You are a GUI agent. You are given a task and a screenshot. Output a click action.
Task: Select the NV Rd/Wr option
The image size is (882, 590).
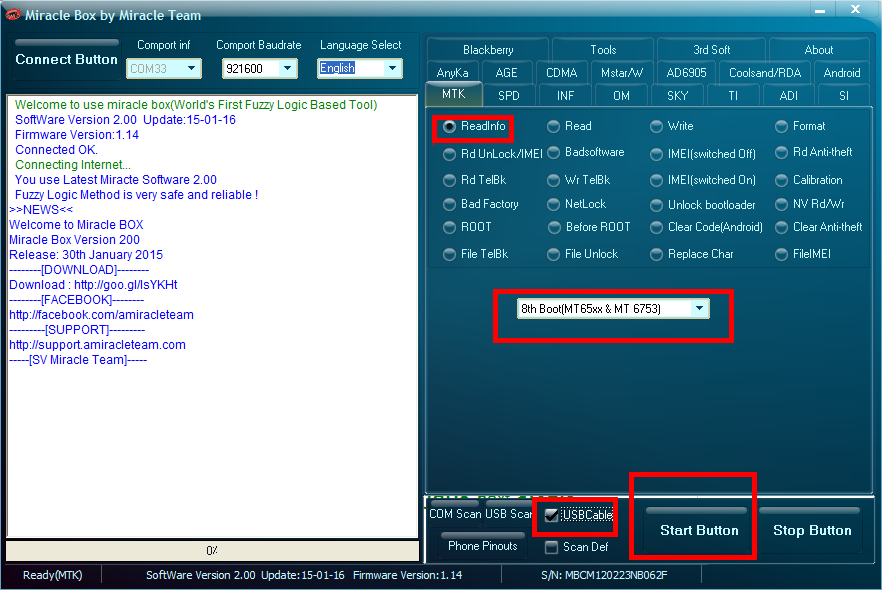click(810, 204)
